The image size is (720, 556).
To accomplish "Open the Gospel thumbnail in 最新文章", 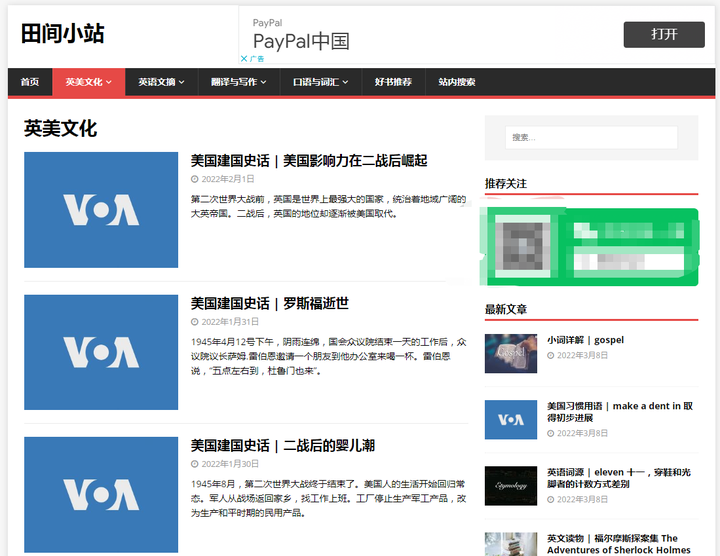I will point(511,354).
